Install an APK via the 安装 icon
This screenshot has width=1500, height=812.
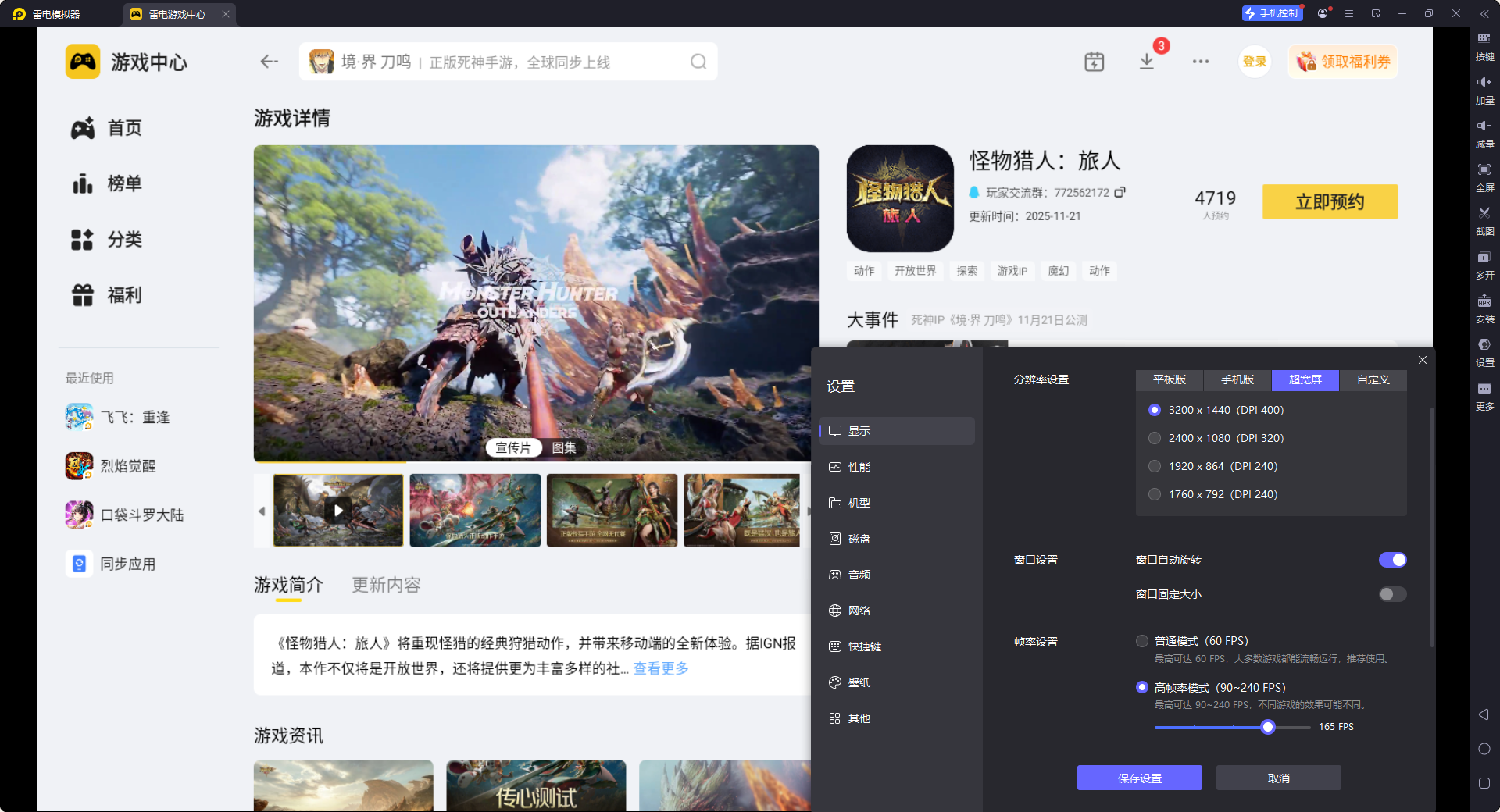pos(1484,309)
